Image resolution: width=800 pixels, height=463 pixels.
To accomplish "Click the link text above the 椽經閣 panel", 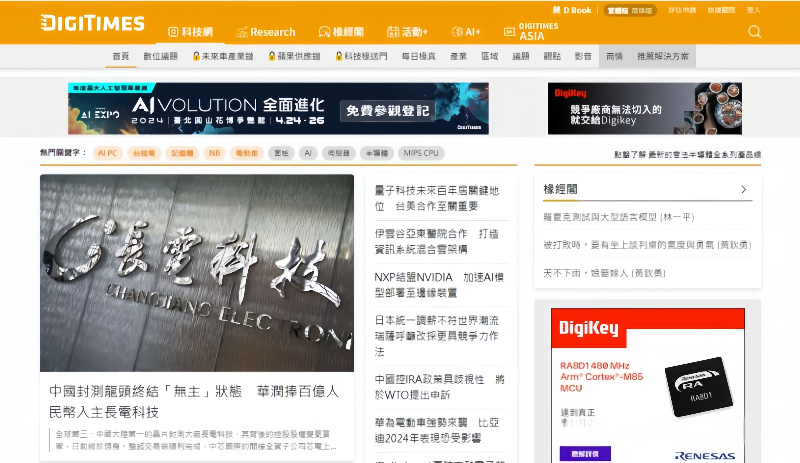I will pos(687,154).
